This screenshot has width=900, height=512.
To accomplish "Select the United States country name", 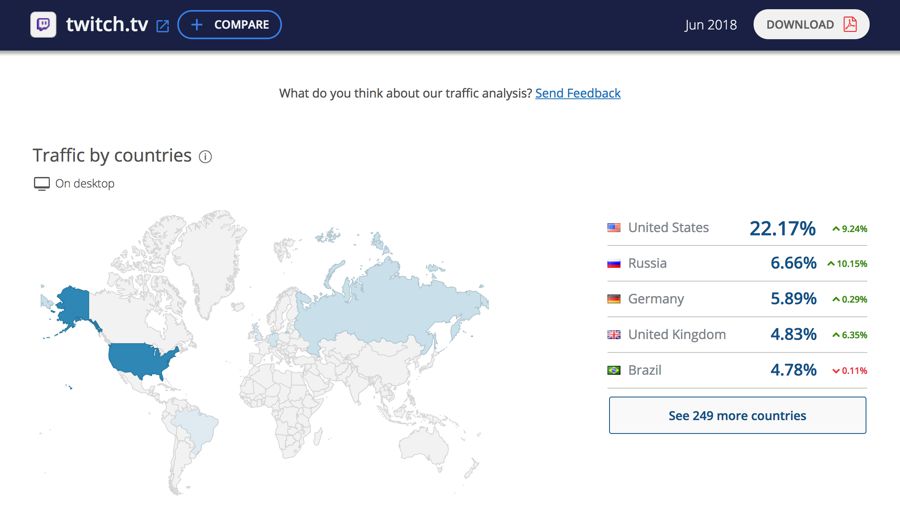I will (x=668, y=227).
